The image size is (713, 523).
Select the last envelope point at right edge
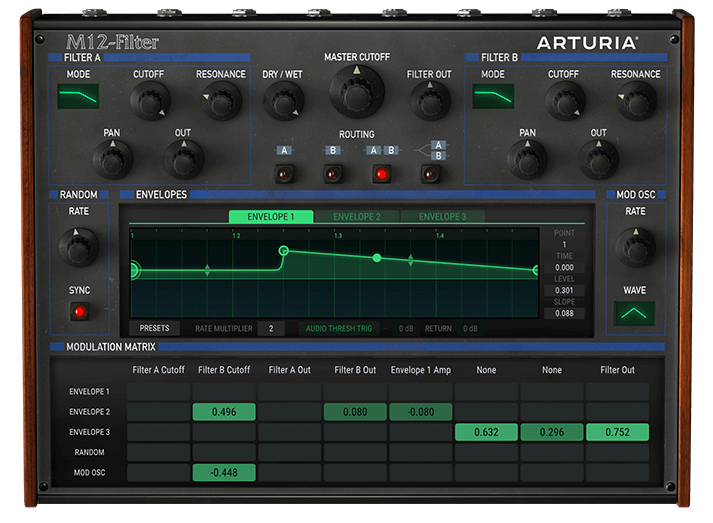pos(536,270)
